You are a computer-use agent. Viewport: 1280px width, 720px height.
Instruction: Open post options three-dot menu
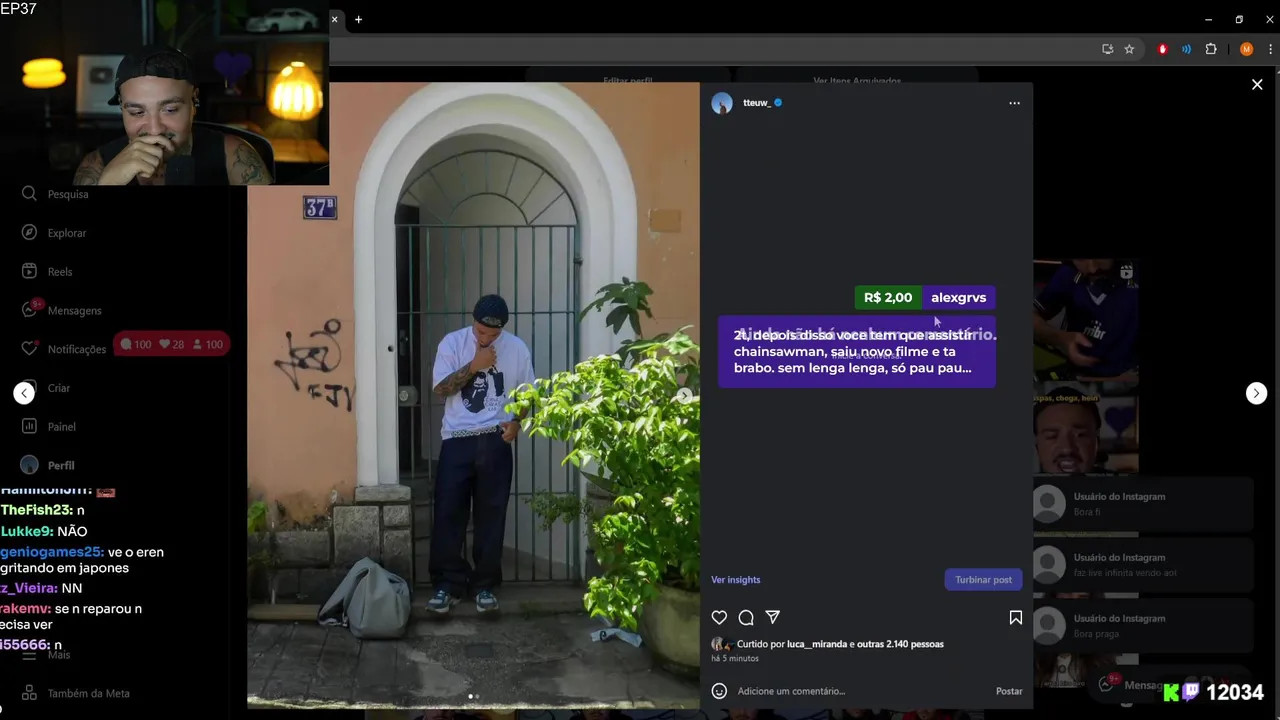pyautogui.click(x=1014, y=103)
